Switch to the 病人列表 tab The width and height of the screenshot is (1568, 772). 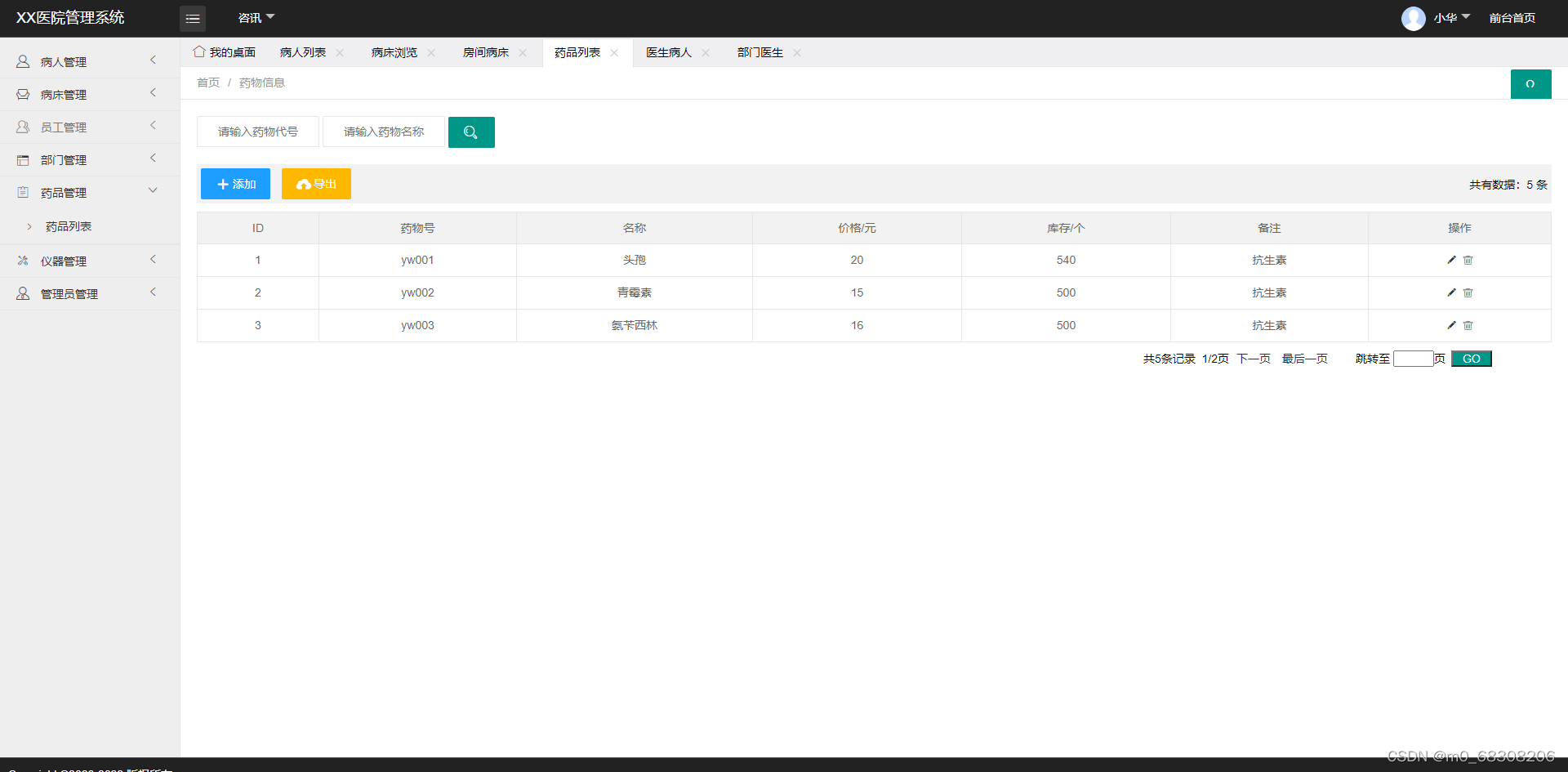[303, 52]
